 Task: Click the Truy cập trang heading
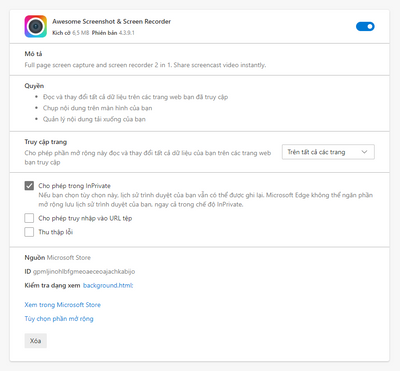[x=46, y=142]
